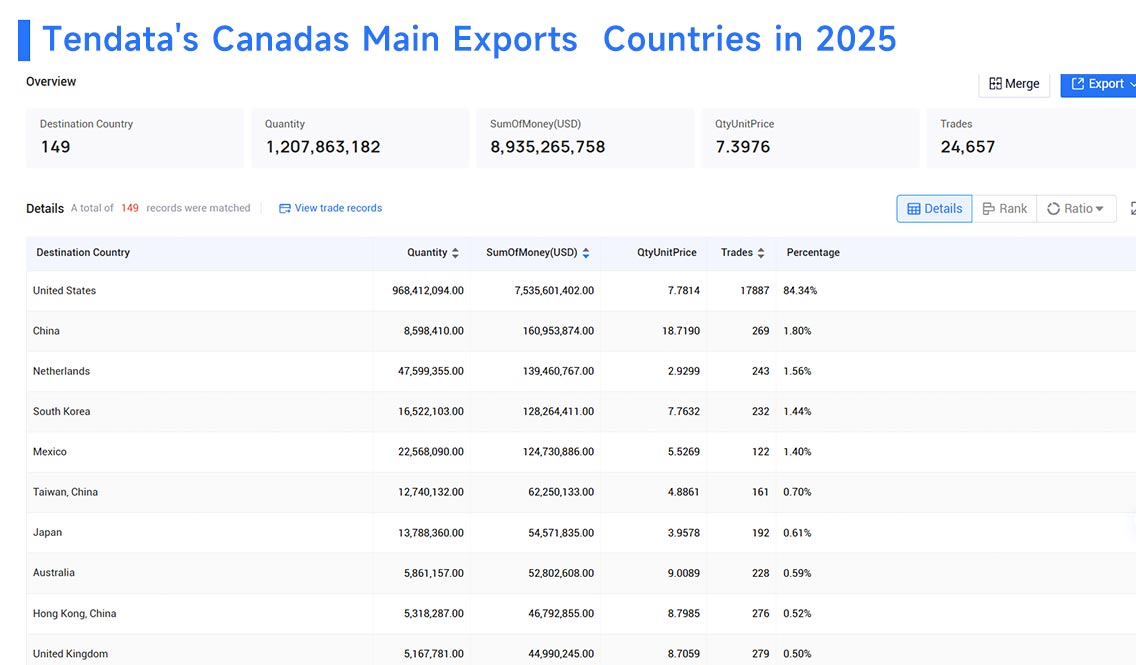The height and width of the screenshot is (665, 1136).
Task: Click the Export button icon
Action: pyautogui.click(x=1078, y=84)
